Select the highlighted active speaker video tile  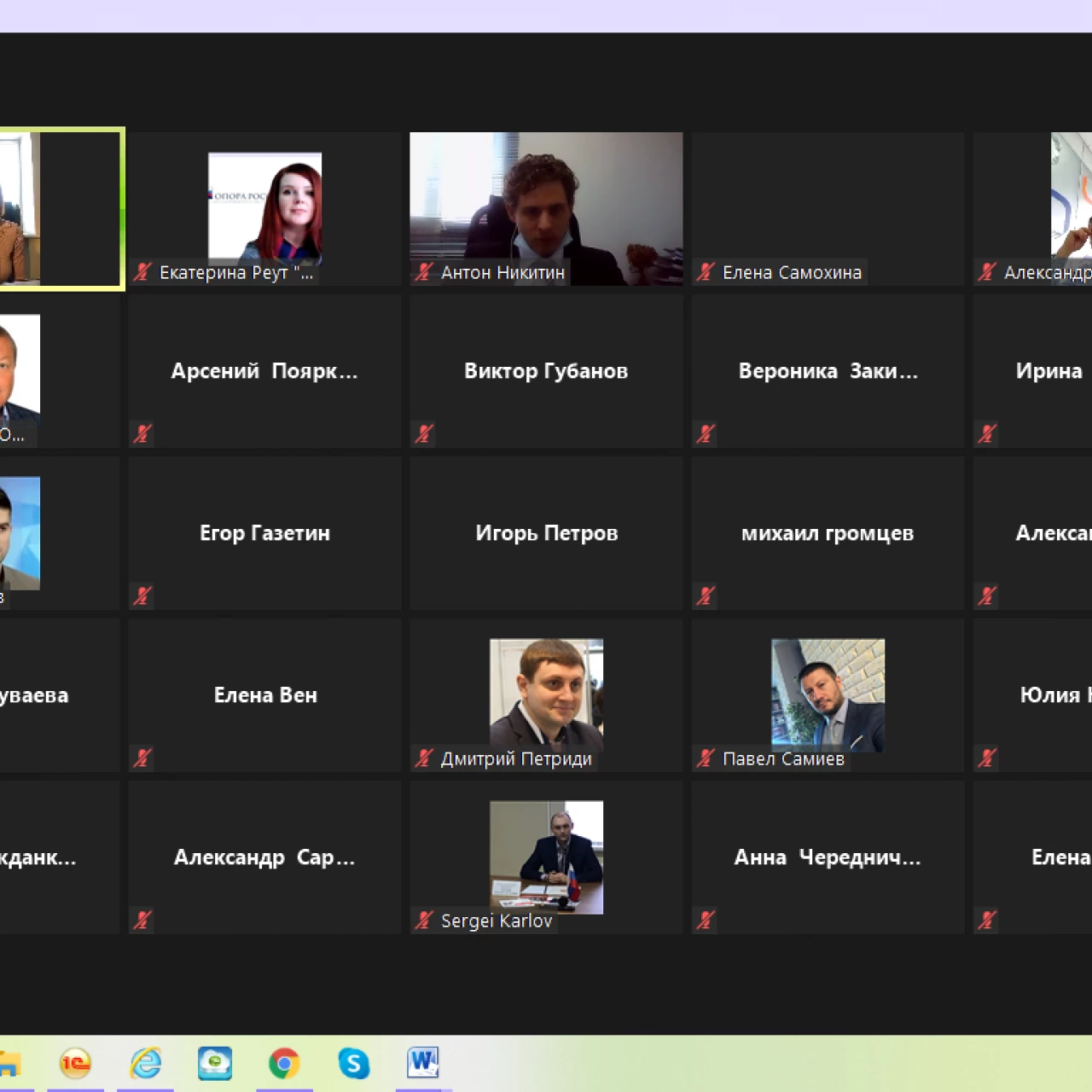coord(60,209)
